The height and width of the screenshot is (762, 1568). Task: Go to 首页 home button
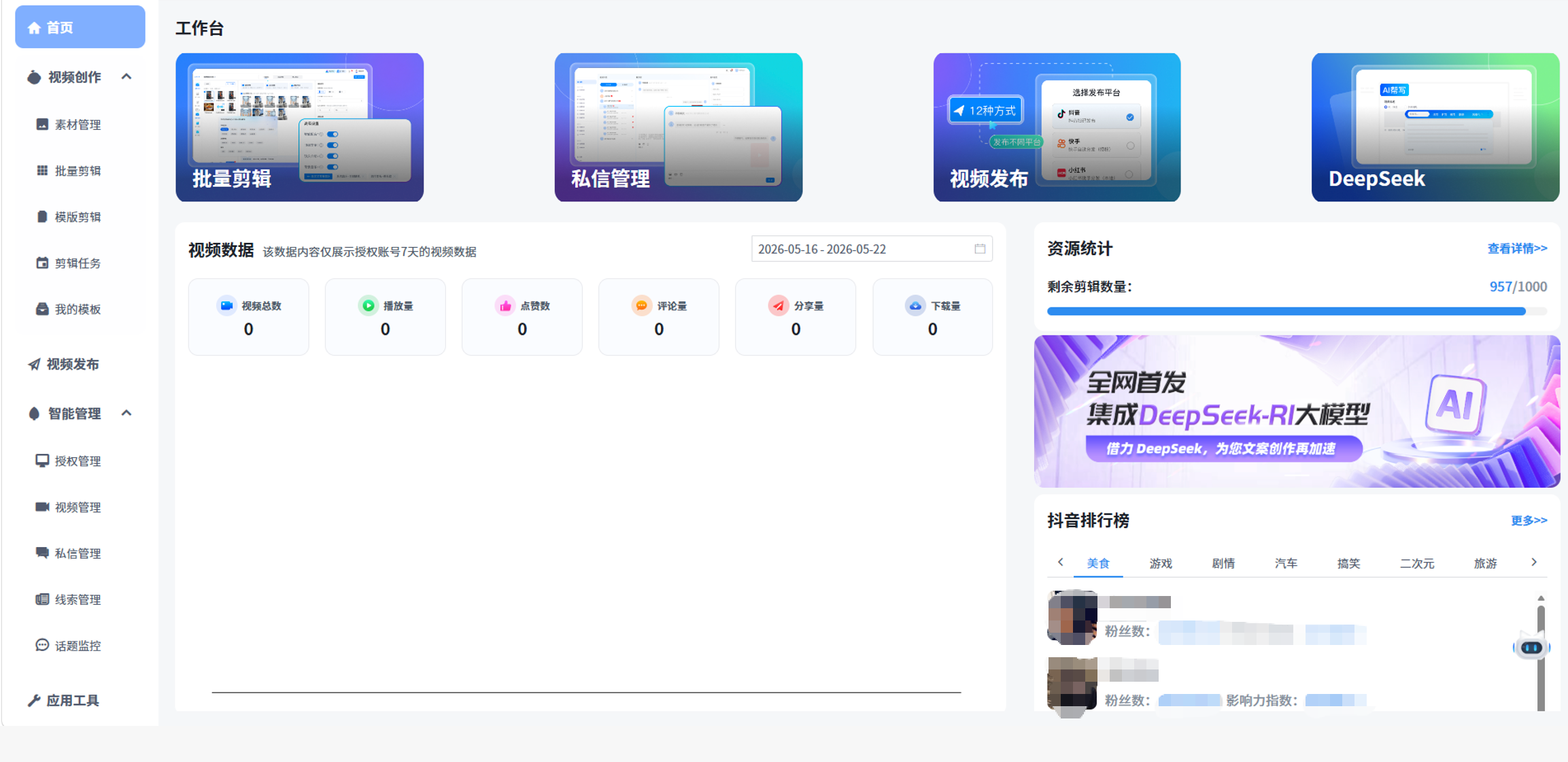click(80, 27)
